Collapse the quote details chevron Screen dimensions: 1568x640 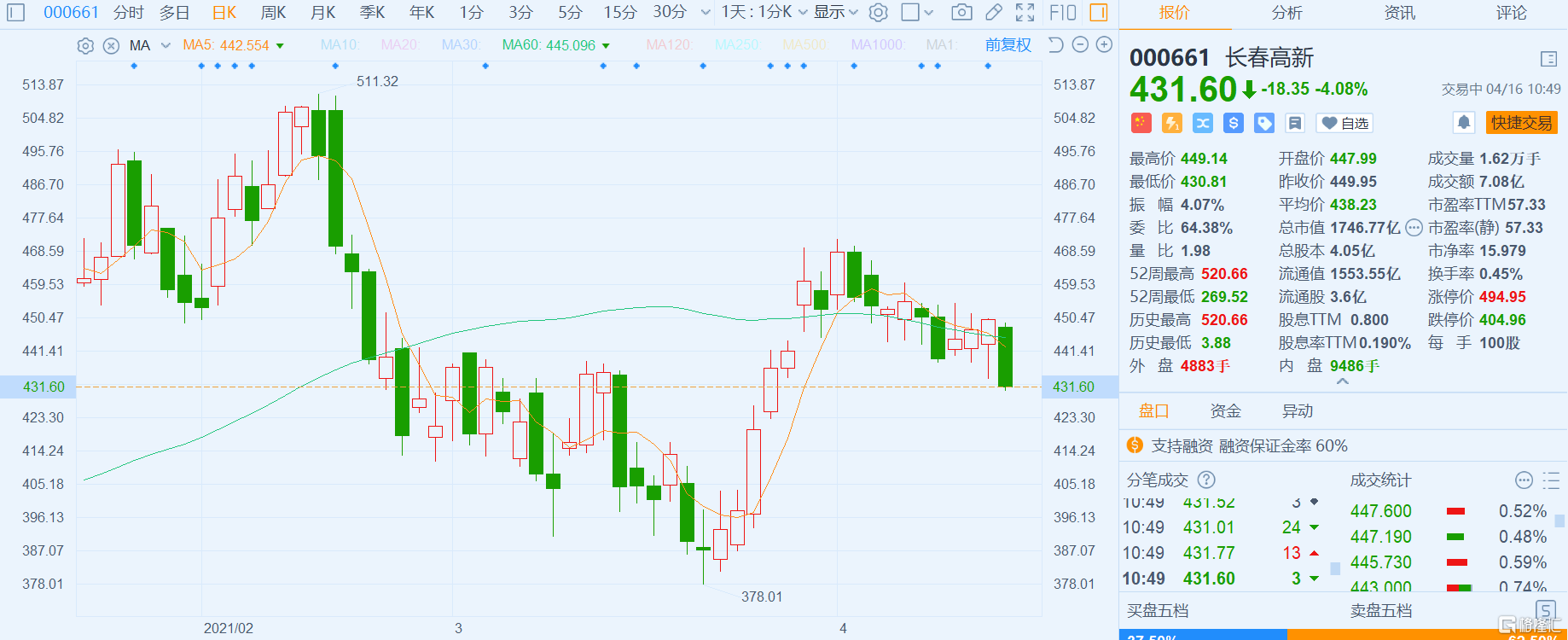(1342, 381)
